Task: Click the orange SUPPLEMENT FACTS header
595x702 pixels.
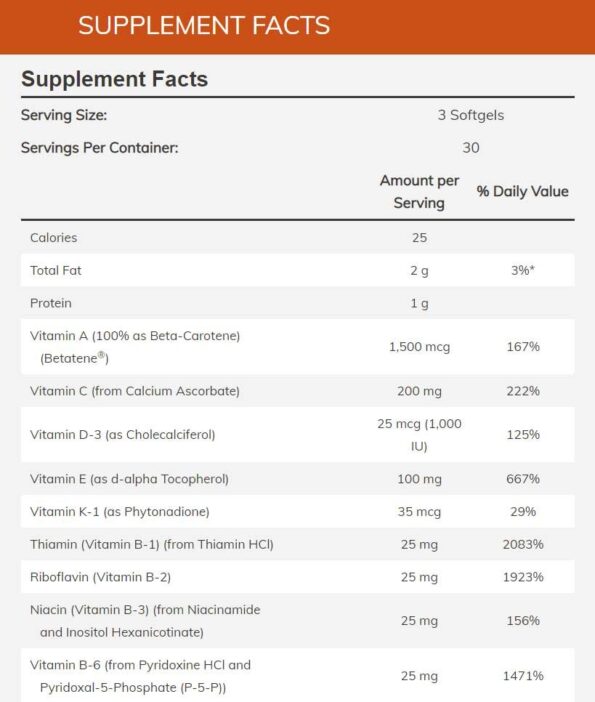Action: (x=297, y=26)
